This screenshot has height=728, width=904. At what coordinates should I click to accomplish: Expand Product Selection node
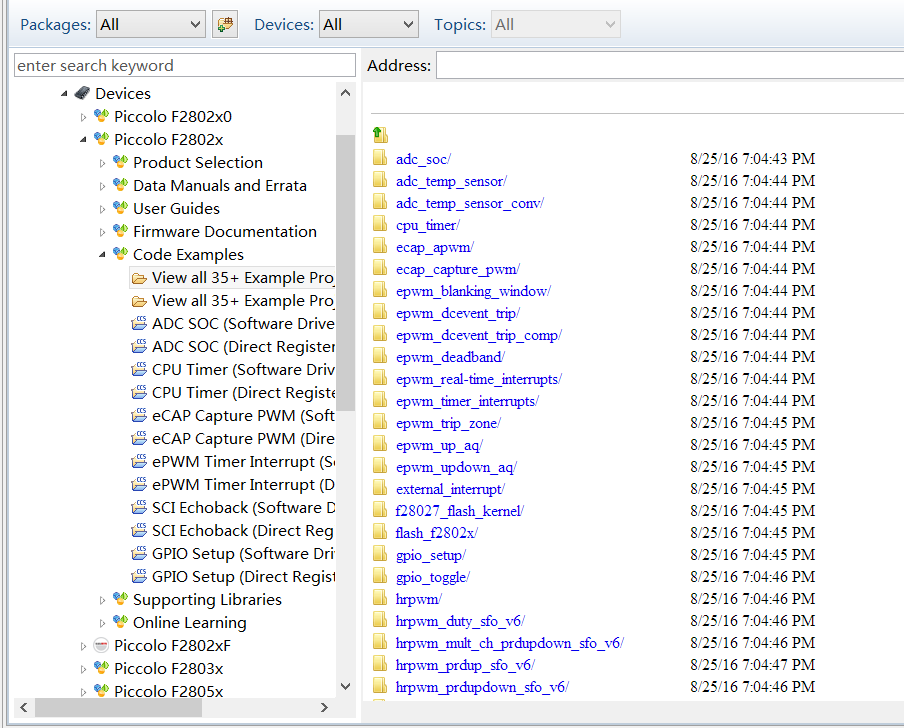point(102,163)
